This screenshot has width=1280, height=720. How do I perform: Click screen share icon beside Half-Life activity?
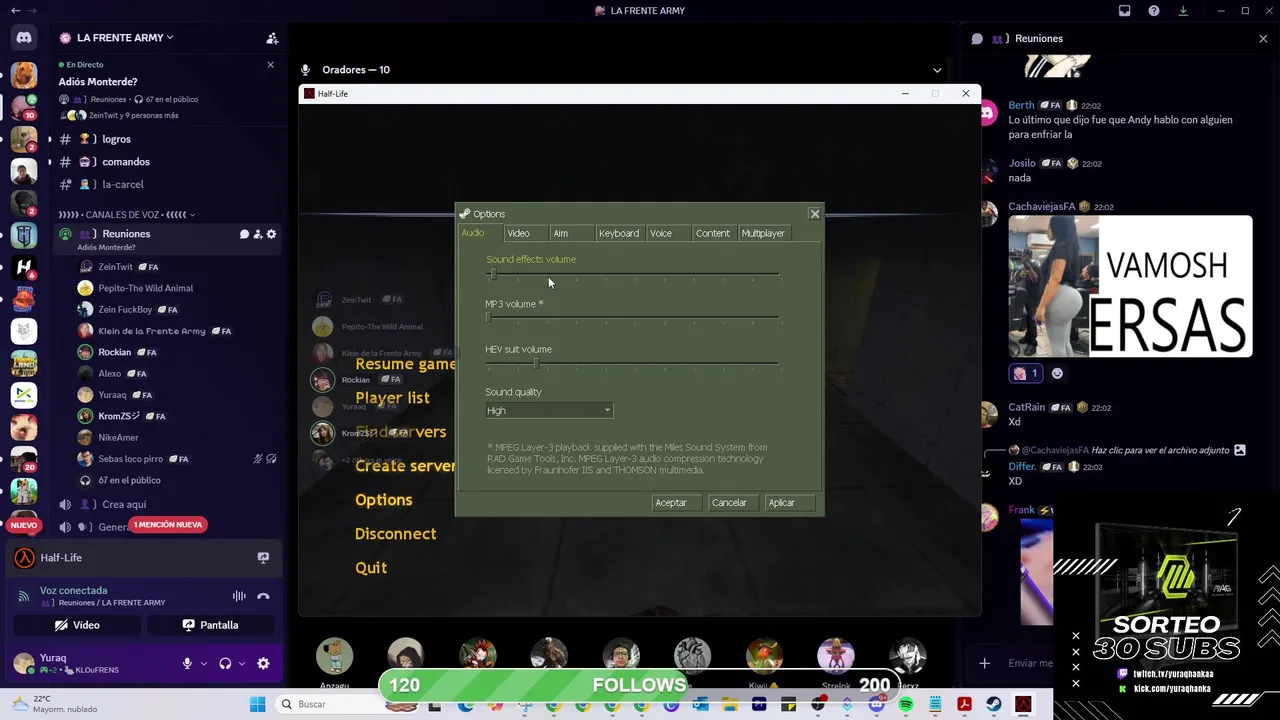(x=263, y=558)
